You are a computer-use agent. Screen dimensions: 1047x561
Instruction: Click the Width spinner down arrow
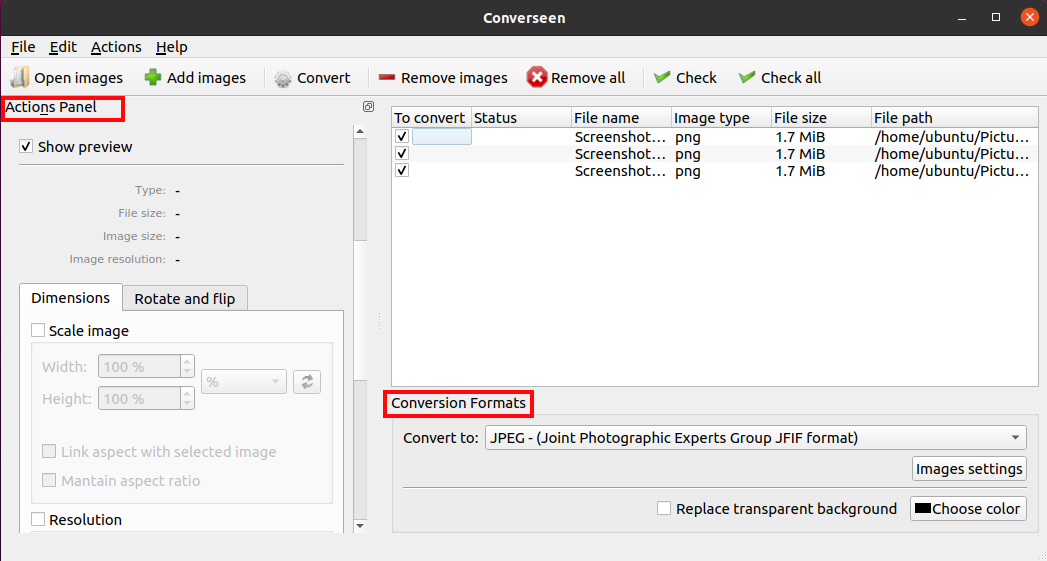[x=188, y=372]
